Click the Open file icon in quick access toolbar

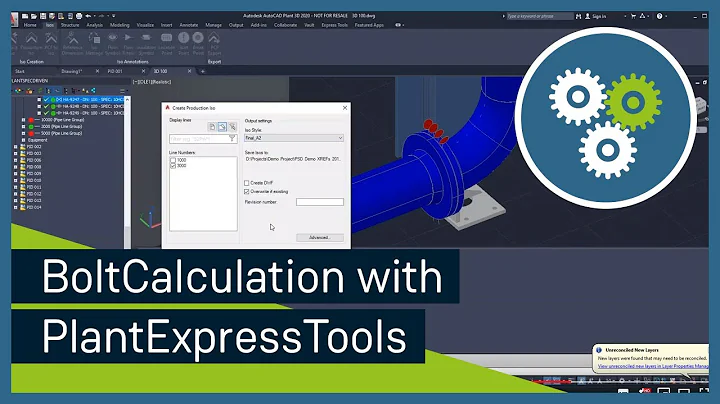(x=34, y=16)
